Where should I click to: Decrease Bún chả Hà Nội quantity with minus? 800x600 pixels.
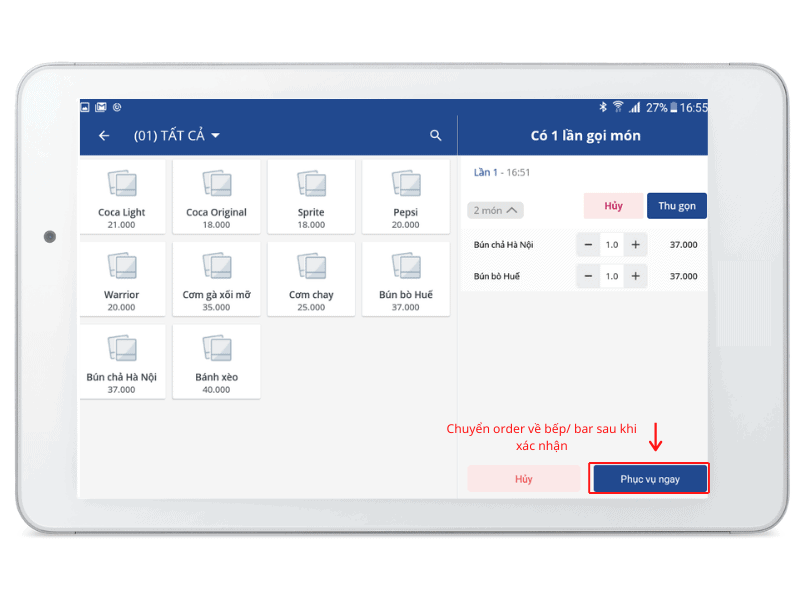pyautogui.click(x=588, y=245)
